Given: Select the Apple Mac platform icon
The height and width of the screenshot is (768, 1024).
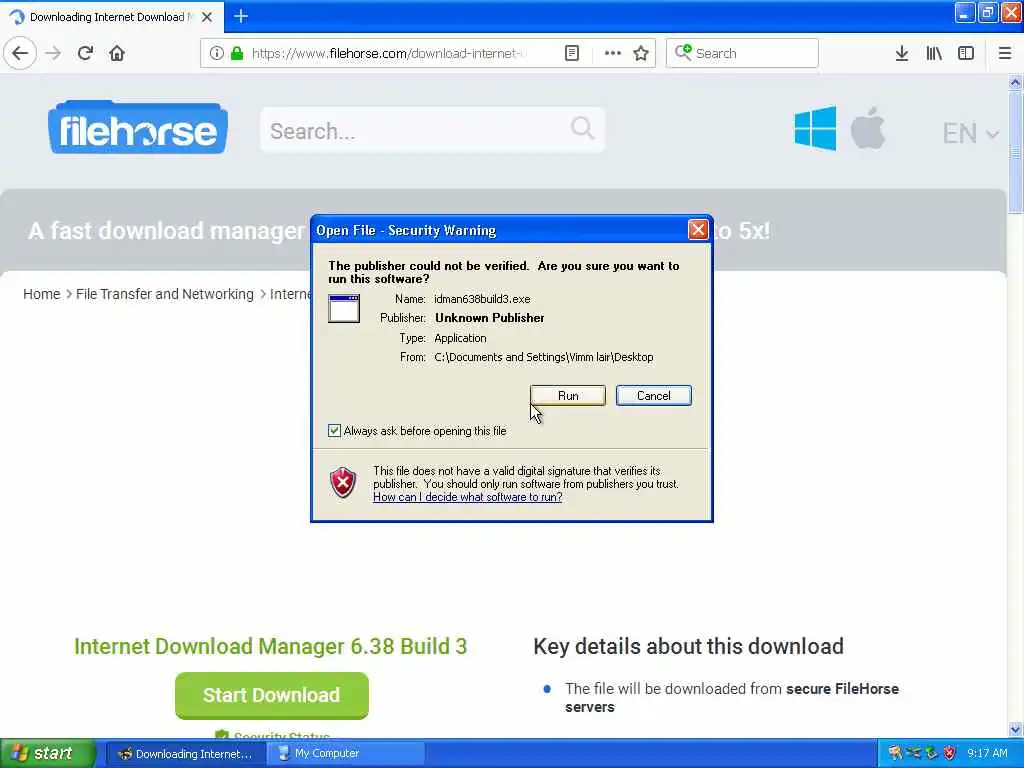Looking at the screenshot, I should click(x=868, y=128).
